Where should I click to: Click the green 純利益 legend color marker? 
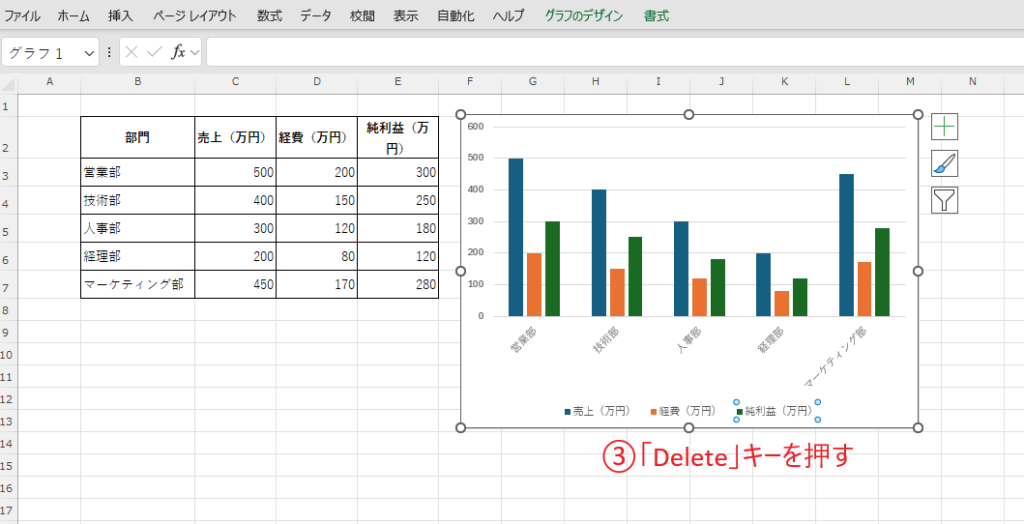(740, 412)
